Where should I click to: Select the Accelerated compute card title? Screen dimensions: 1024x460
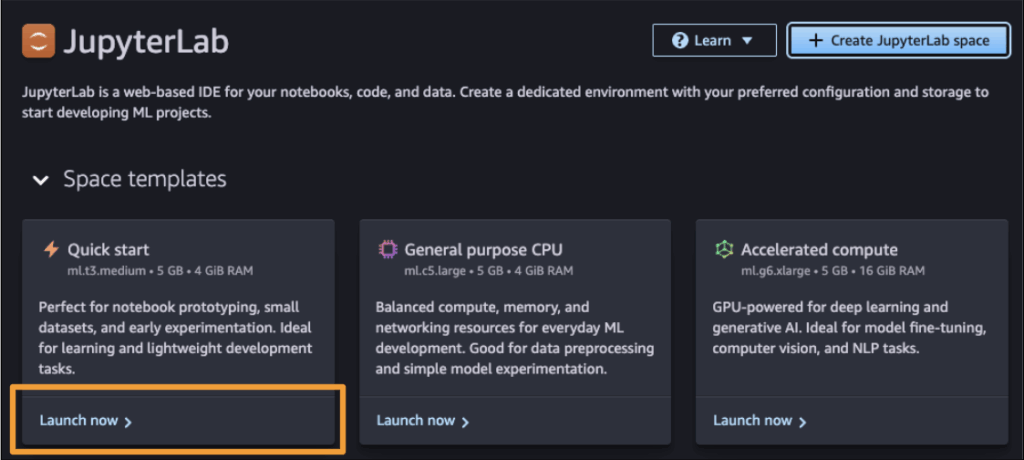819,250
